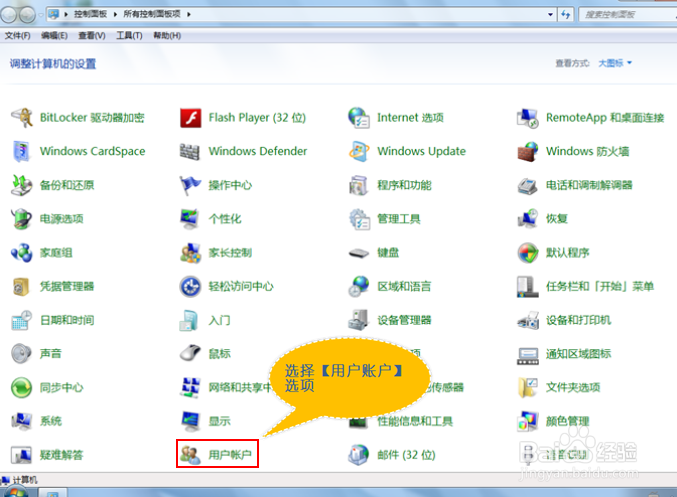677x497 pixels.
Task: Click the Back navigation button
Action: (x=8, y=15)
